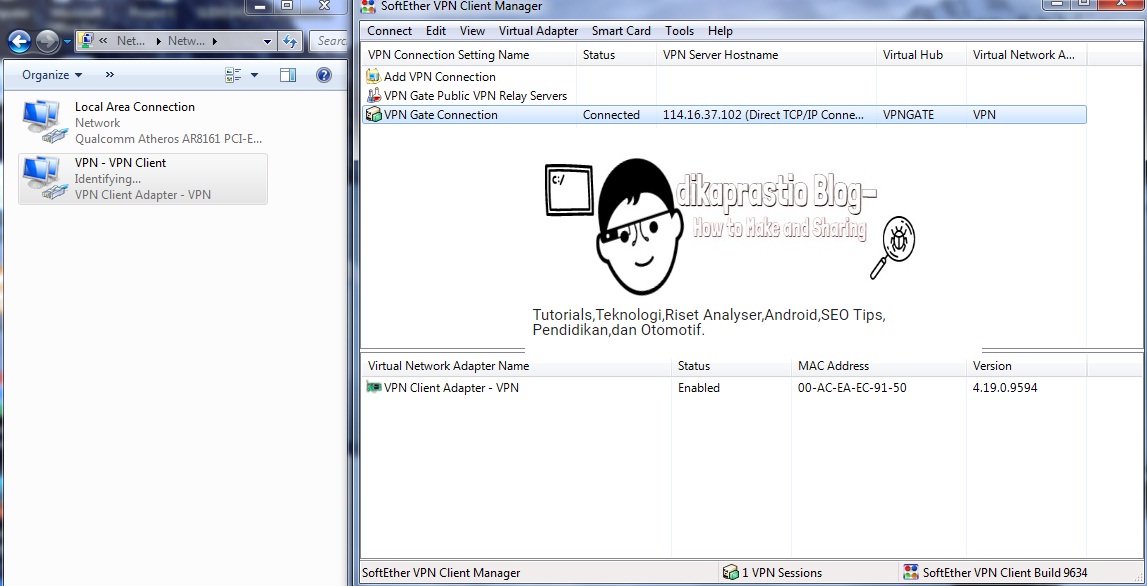Image resolution: width=1147 pixels, height=586 pixels.
Task: Open the Virtual Adapter menu
Action: point(538,31)
